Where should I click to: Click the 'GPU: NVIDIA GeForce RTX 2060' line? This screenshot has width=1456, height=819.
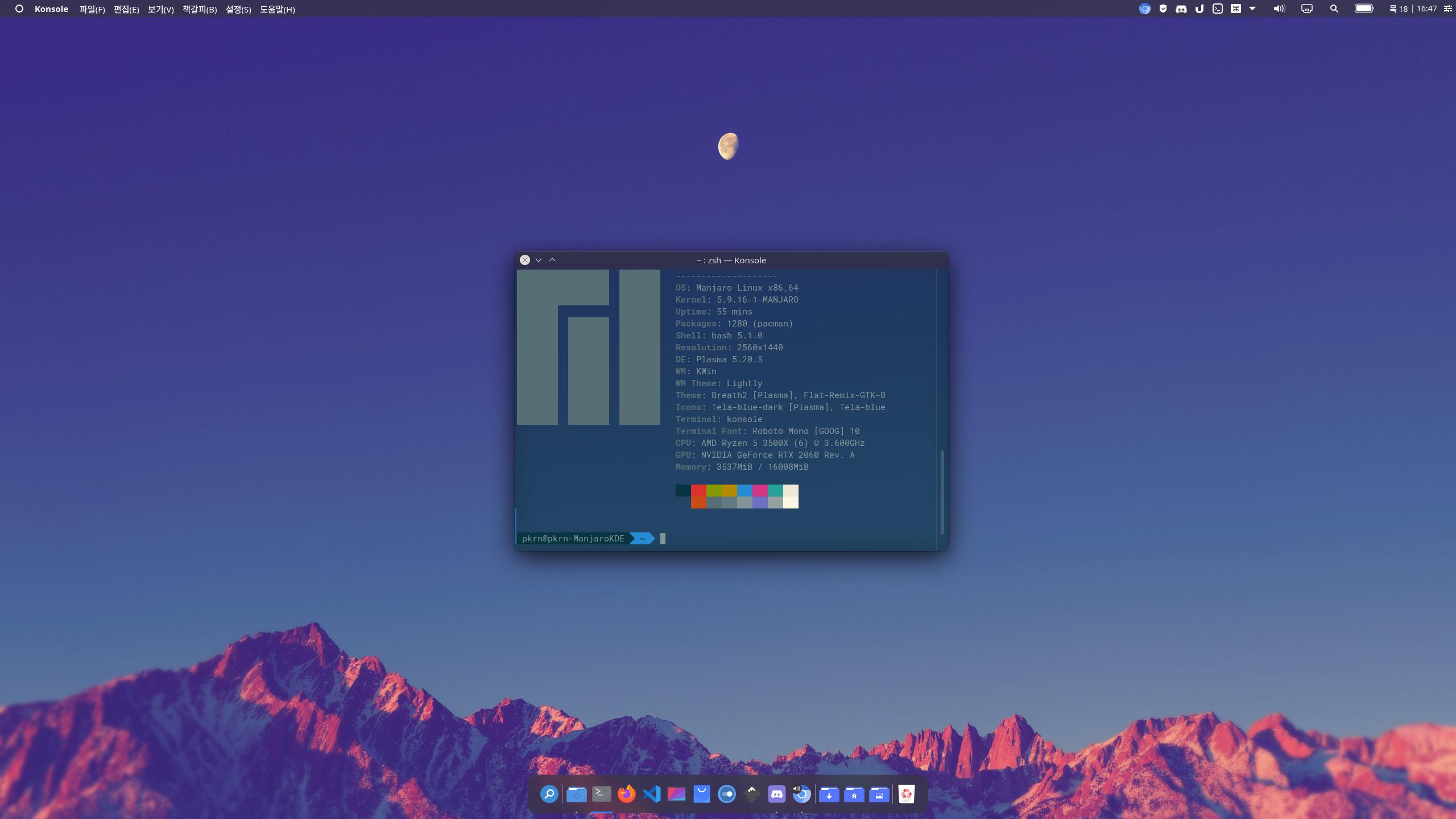pos(765,455)
